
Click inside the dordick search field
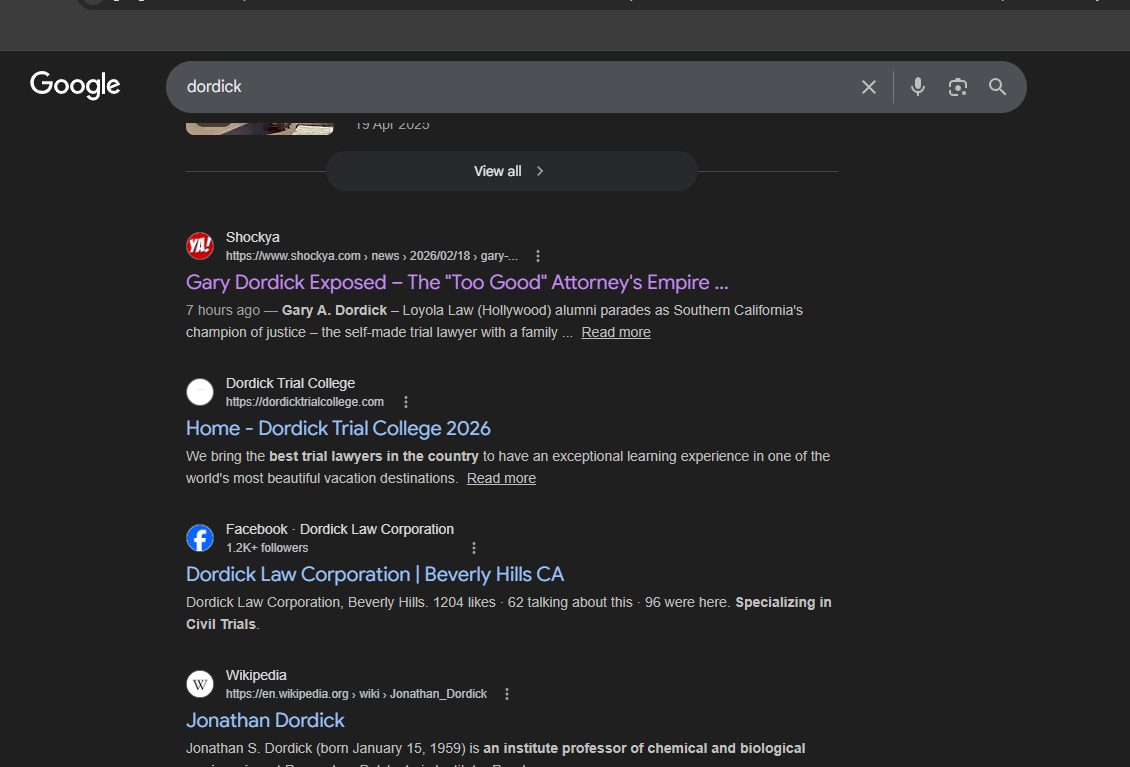click(500, 87)
